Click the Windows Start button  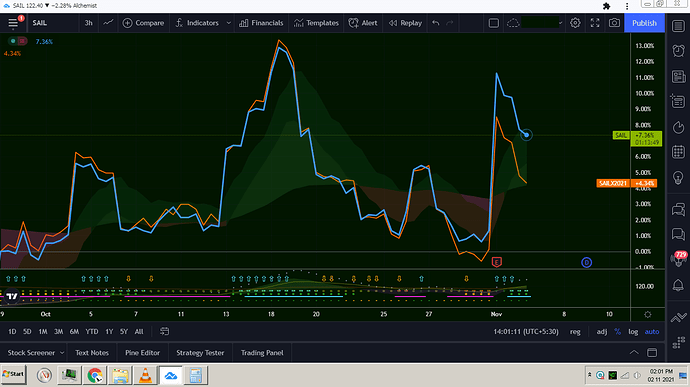13,374
